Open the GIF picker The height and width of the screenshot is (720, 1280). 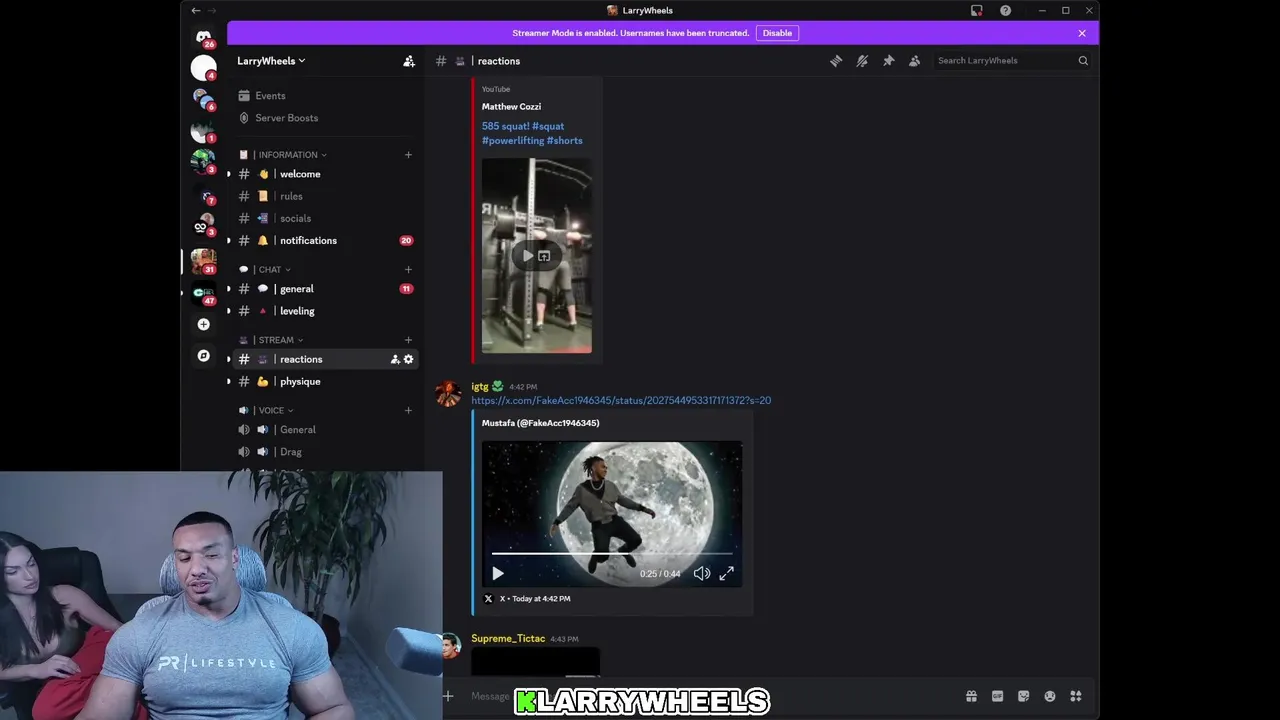coord(997,696)
